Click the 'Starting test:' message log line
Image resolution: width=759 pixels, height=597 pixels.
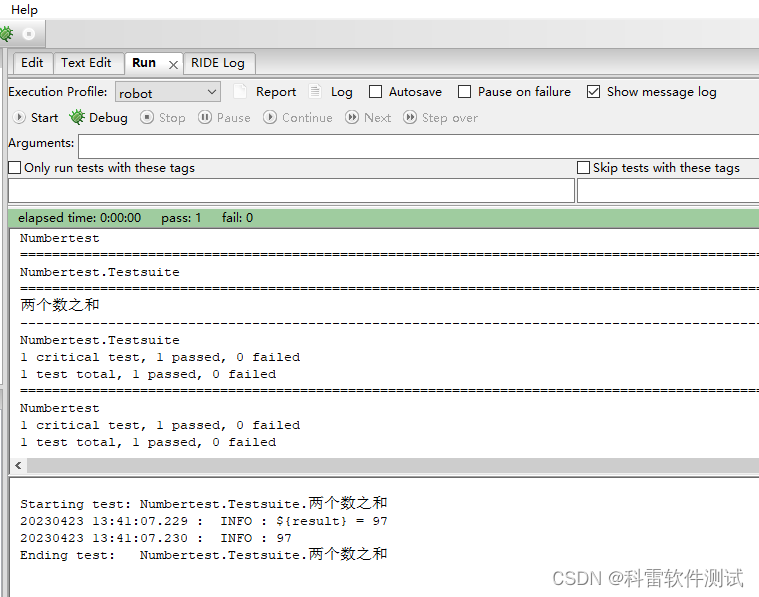203,503
